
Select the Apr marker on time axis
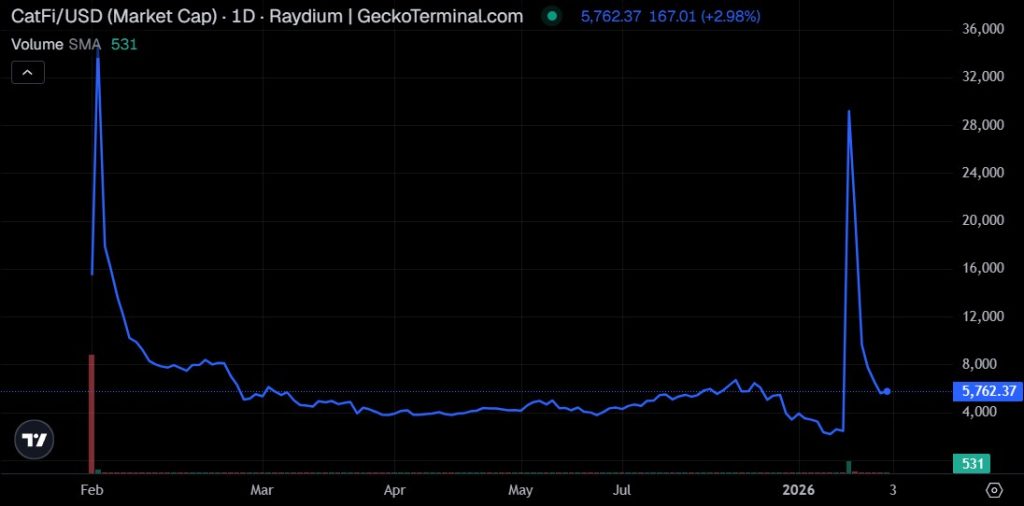(394, 490)
